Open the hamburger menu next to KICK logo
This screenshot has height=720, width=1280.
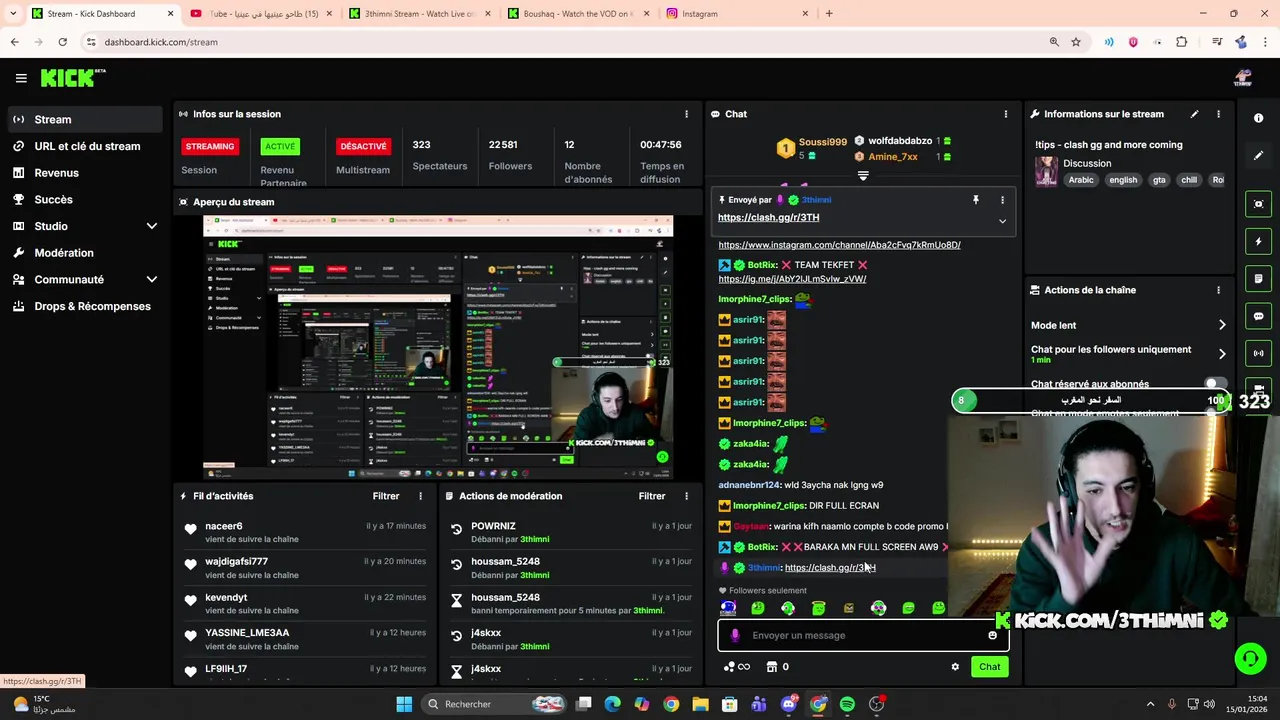21,78
